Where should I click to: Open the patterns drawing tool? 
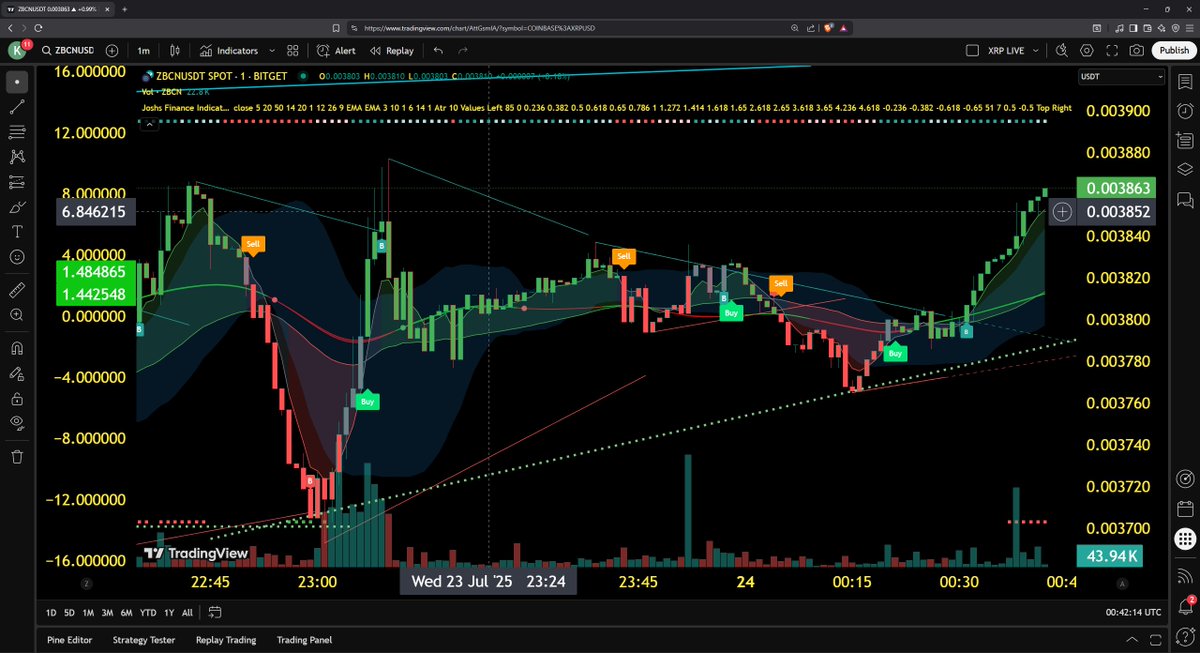17,156
